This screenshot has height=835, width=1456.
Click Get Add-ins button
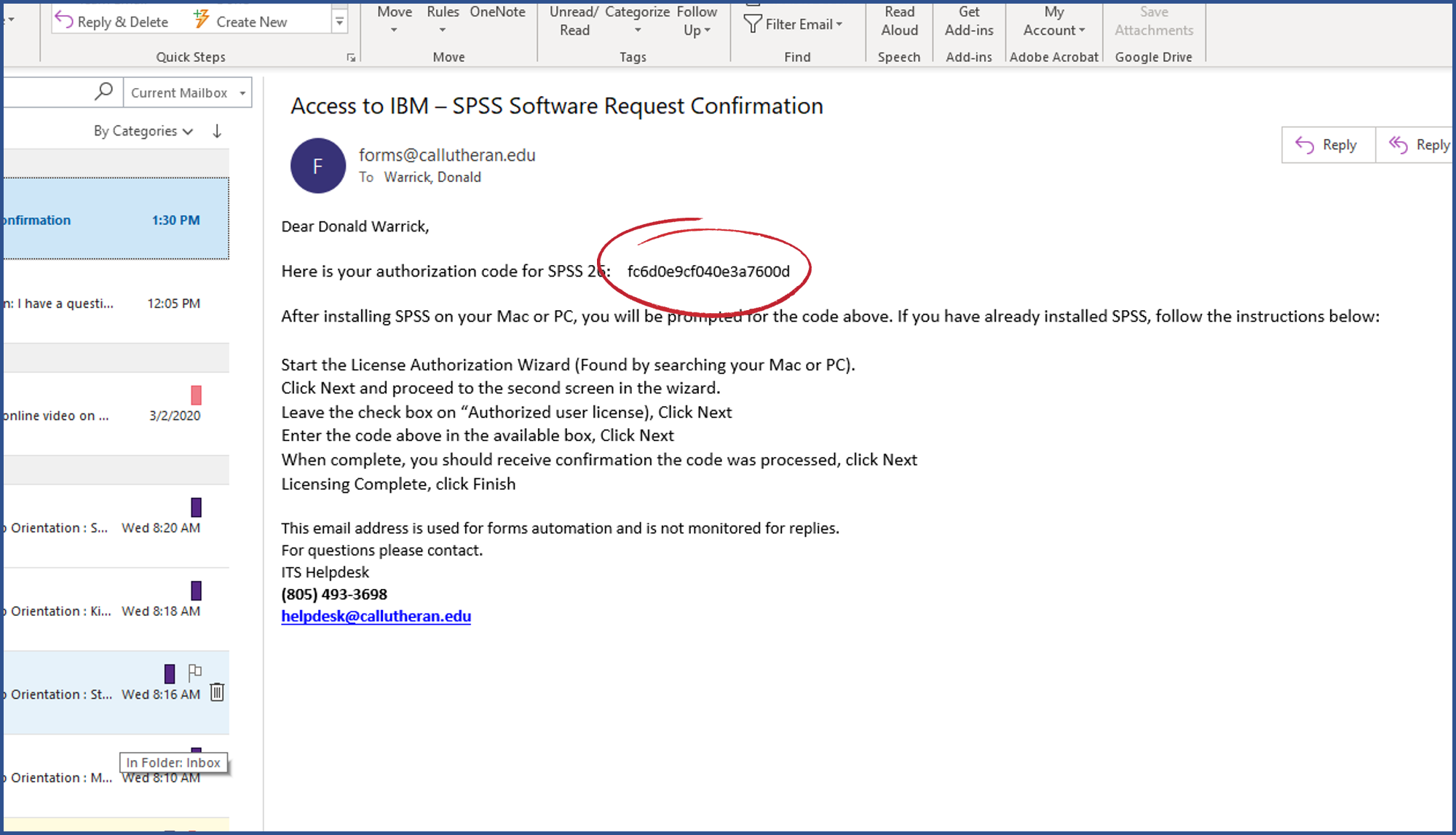[x=968, y=21]
